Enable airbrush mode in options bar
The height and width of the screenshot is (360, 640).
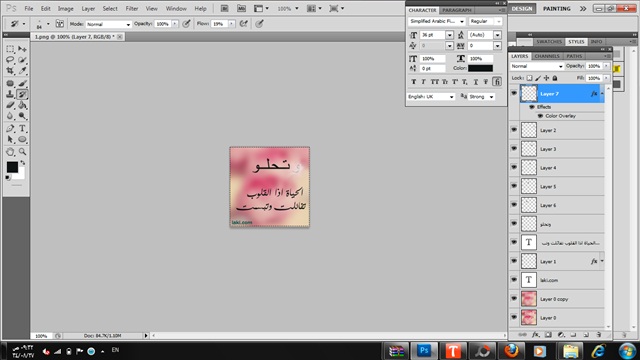(x=244, y=24)
